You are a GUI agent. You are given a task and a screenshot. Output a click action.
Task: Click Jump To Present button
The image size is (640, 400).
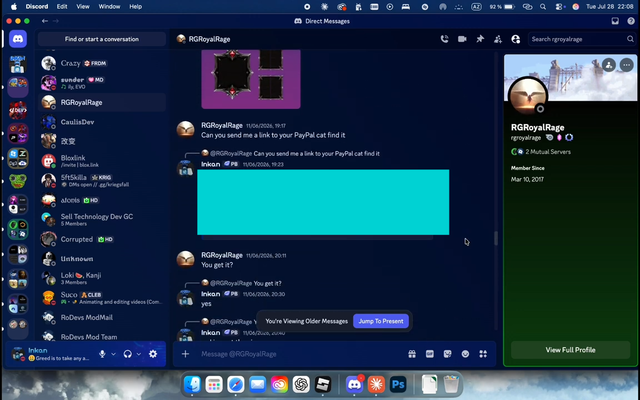coord(381,321)
